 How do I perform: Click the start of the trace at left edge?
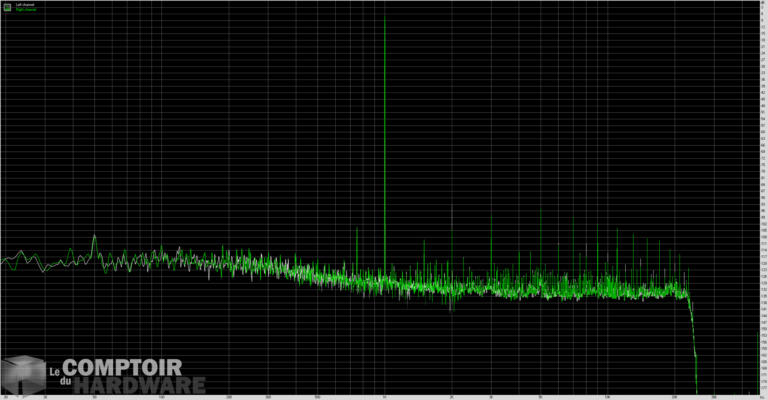(4, 261)
